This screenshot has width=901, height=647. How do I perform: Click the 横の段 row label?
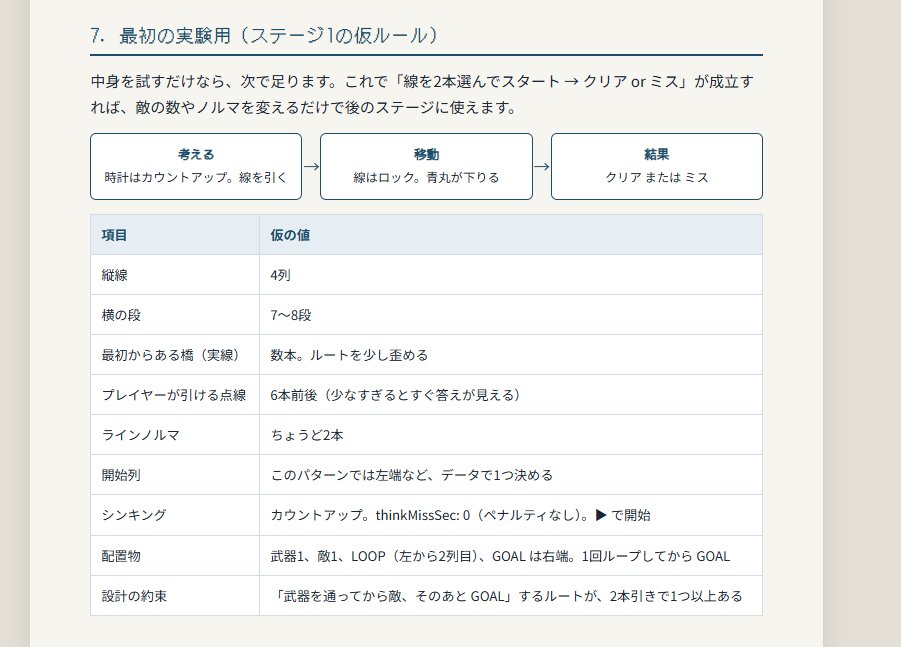pyautogui.click(x=121, y=315)
